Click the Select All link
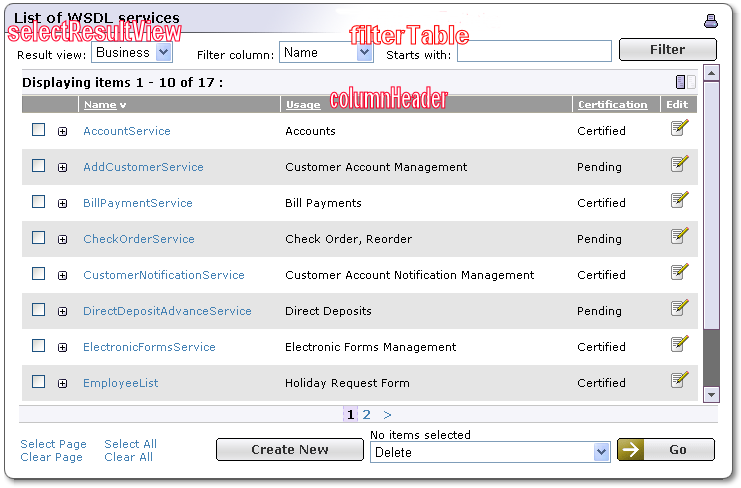 coord(130,444)
